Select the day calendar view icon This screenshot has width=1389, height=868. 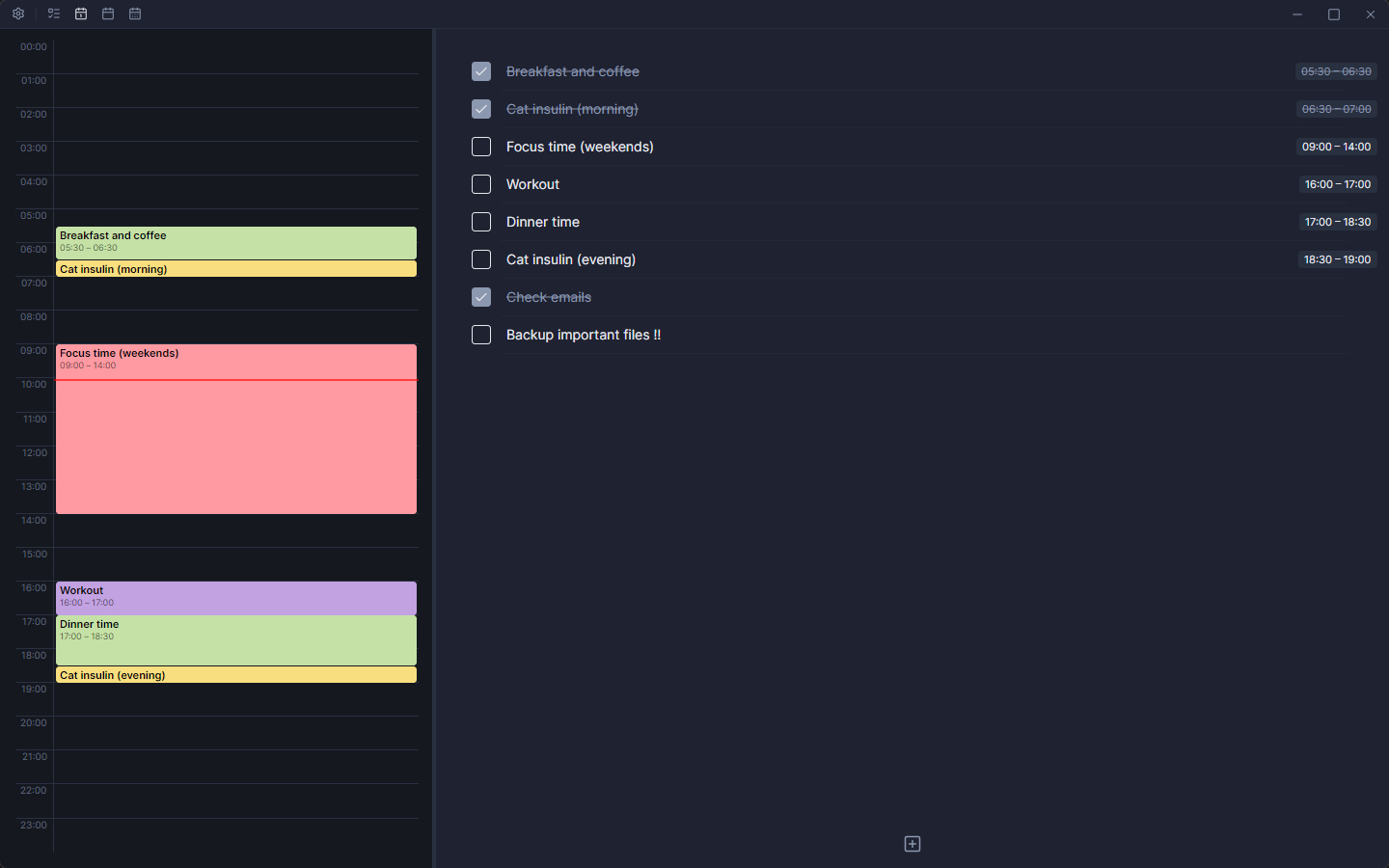81,14
